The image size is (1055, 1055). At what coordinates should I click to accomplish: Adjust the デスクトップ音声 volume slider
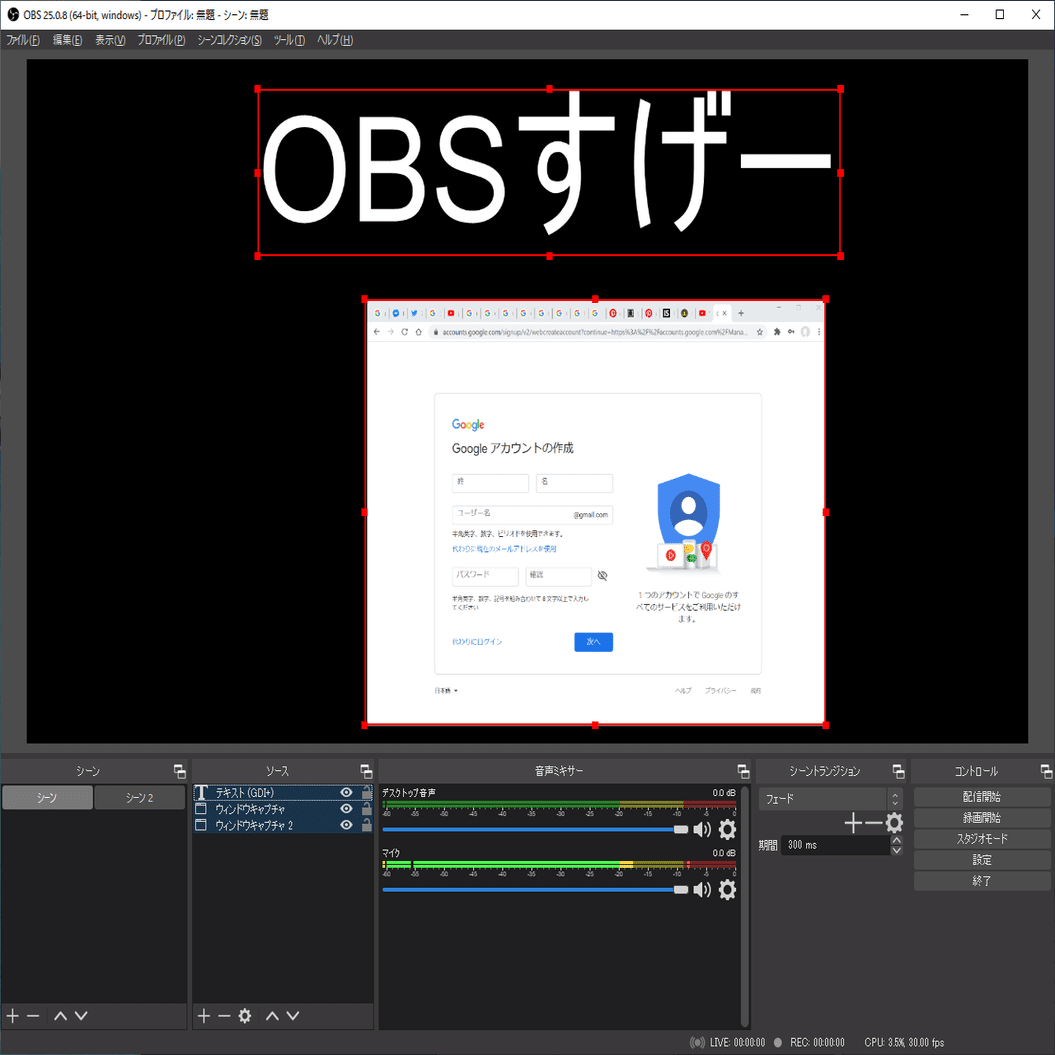535,830
